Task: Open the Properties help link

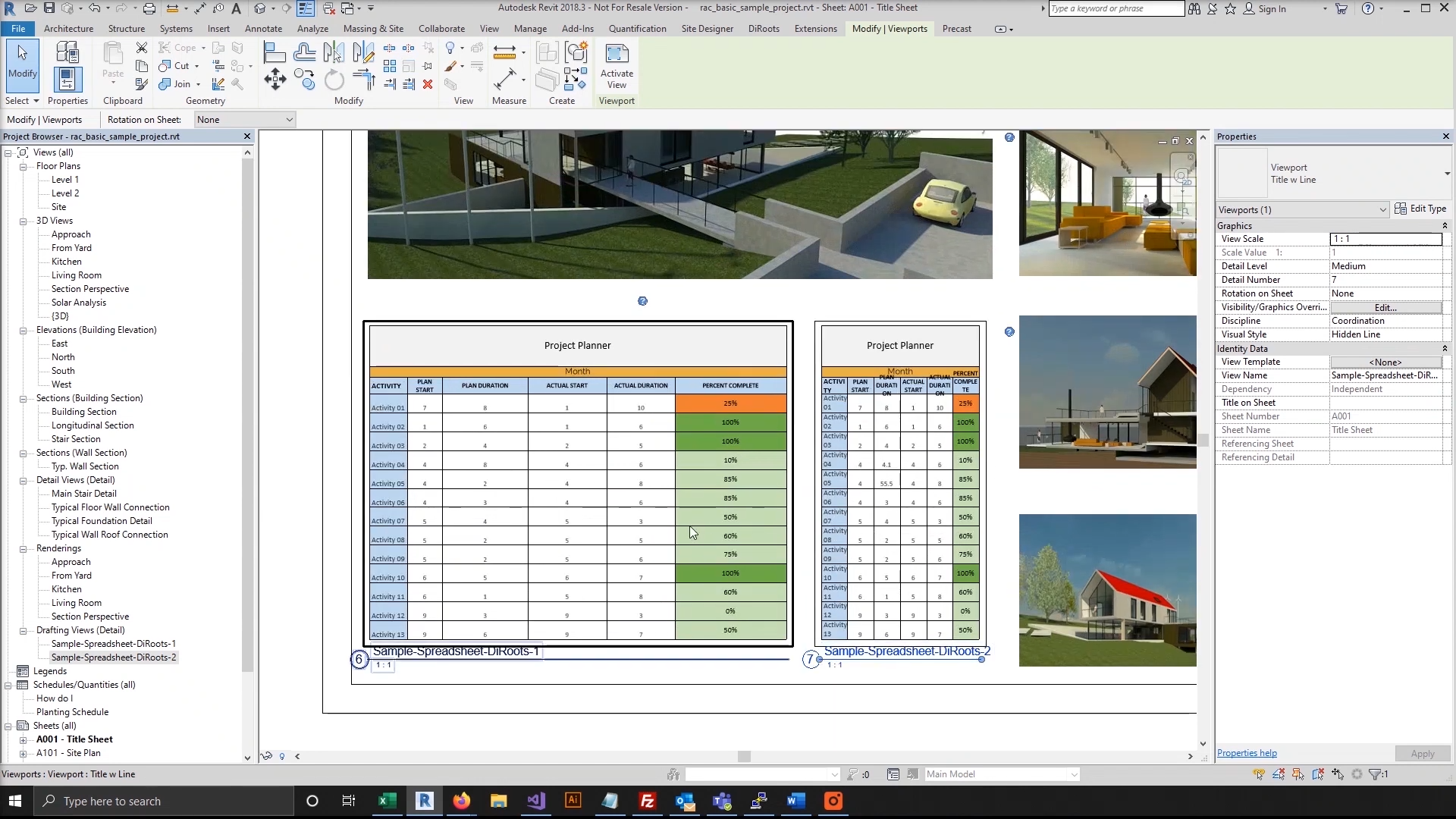Action: pyautogui.click(x=1247, y=753)
